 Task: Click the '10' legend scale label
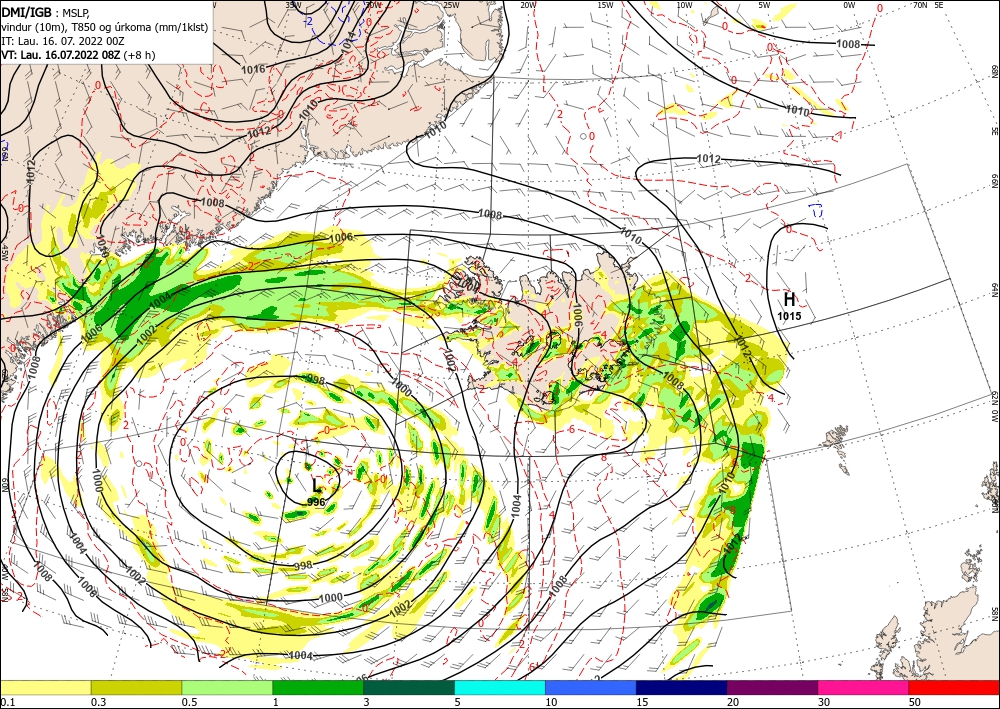[x=552, y=702]
